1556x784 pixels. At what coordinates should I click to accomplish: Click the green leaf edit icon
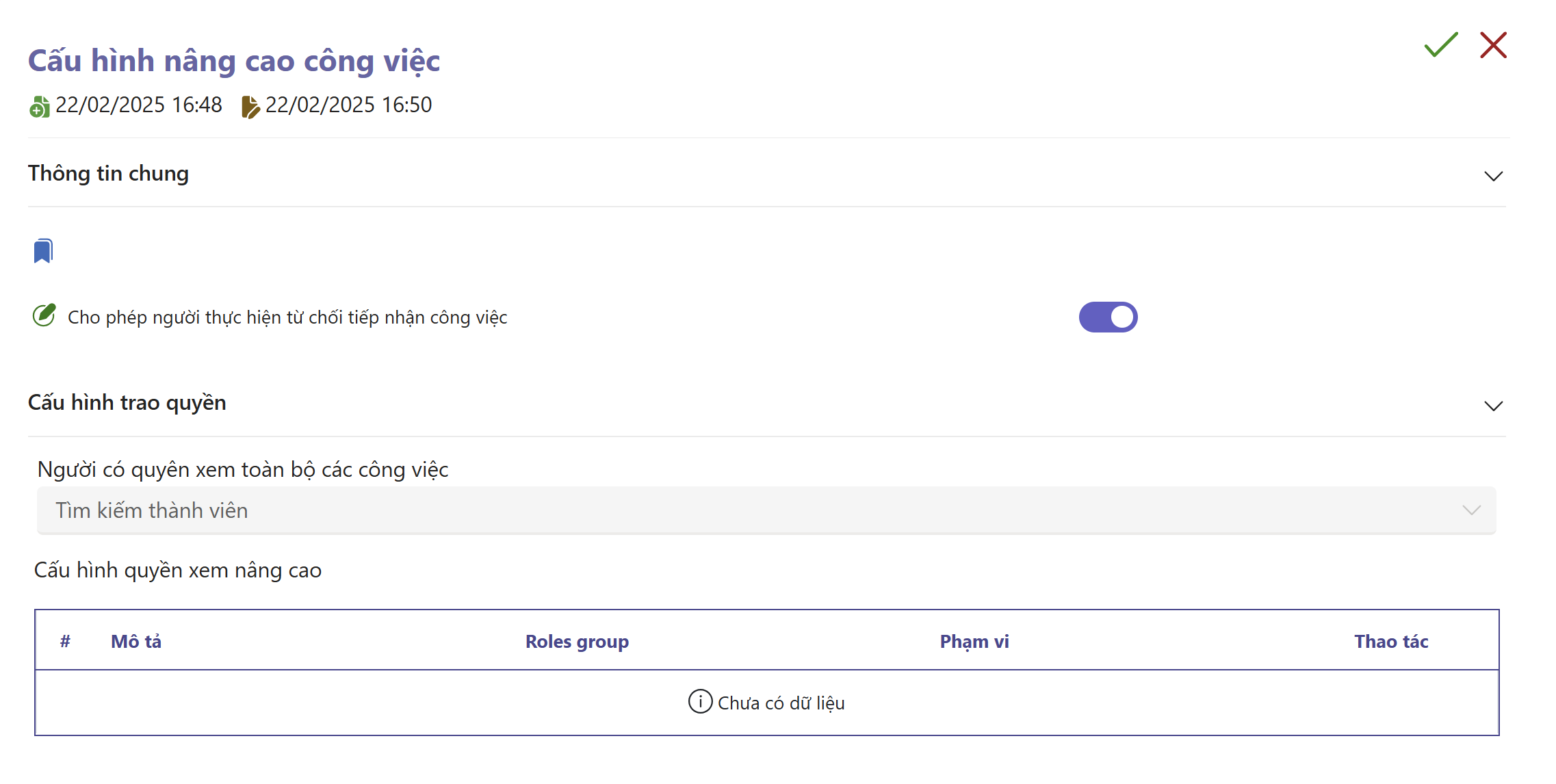[x=44, y=315]
